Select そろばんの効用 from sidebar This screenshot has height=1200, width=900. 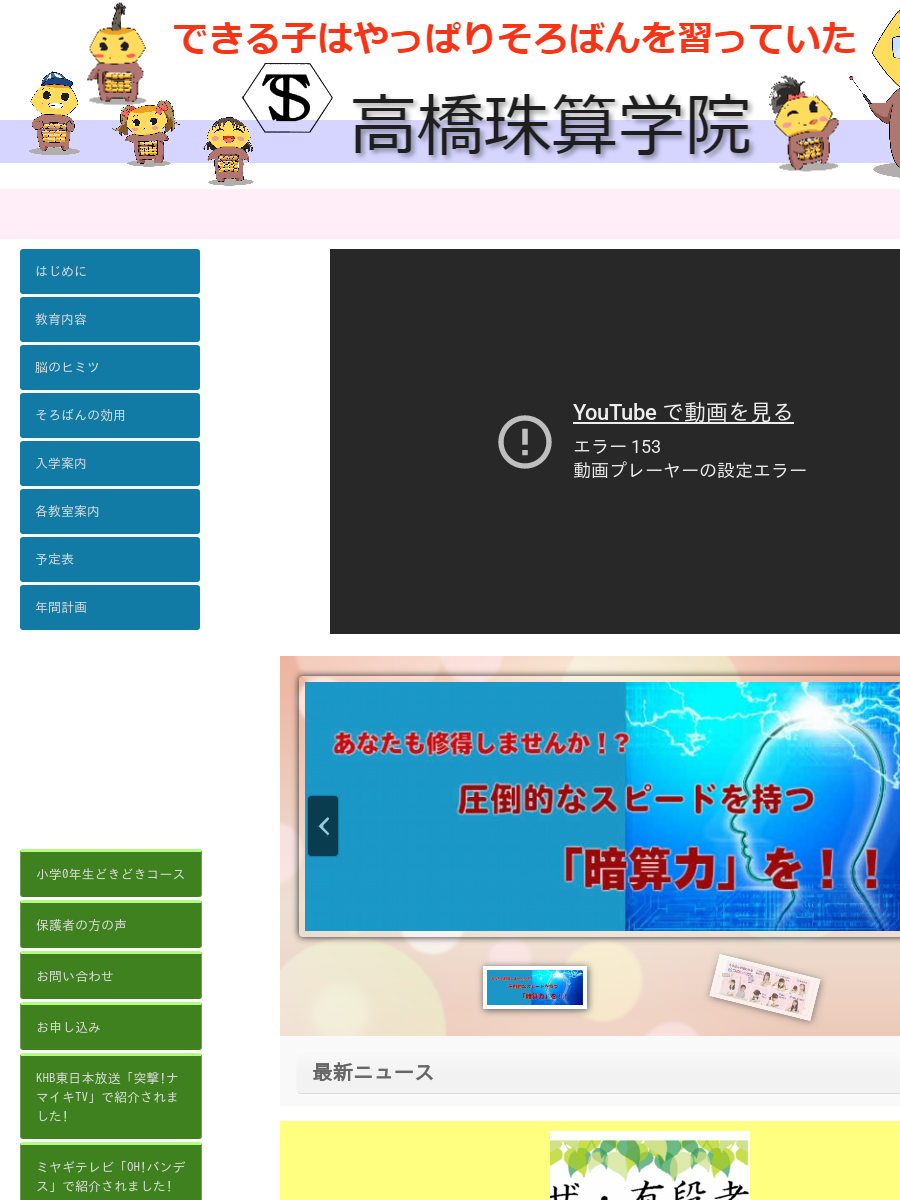coord(110,415)
